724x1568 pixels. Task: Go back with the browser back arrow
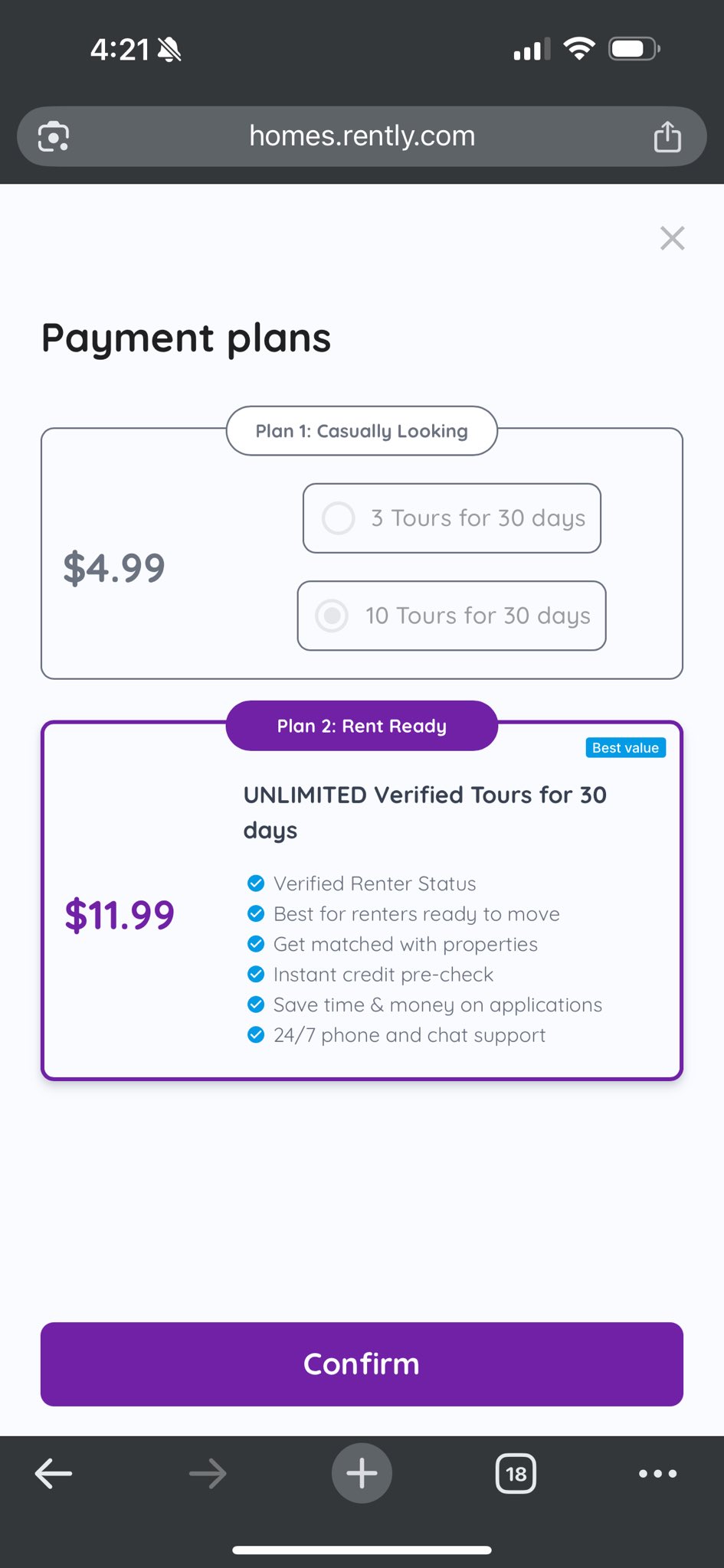54,1473
